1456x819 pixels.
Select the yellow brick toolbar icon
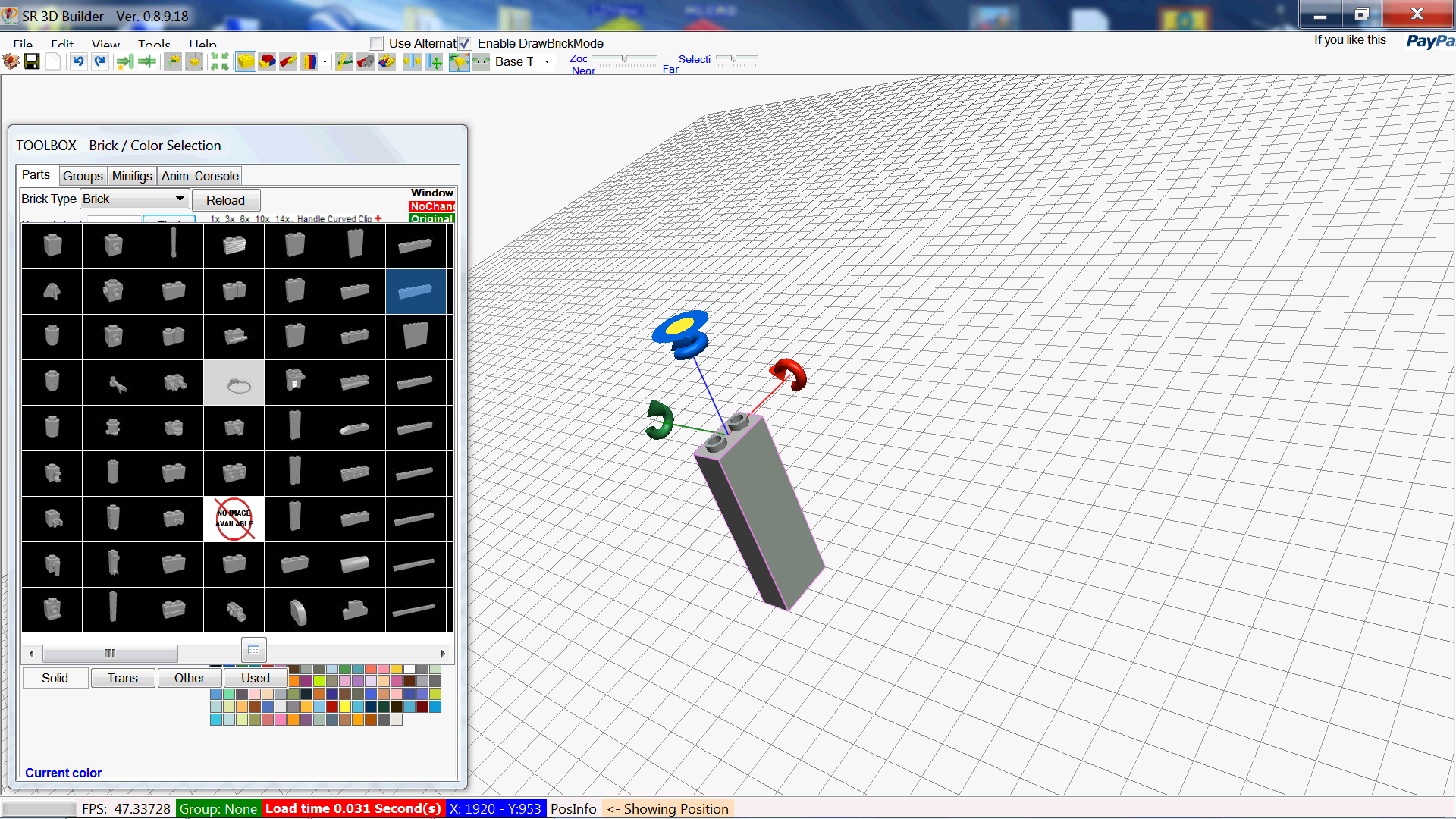point(246,61)
